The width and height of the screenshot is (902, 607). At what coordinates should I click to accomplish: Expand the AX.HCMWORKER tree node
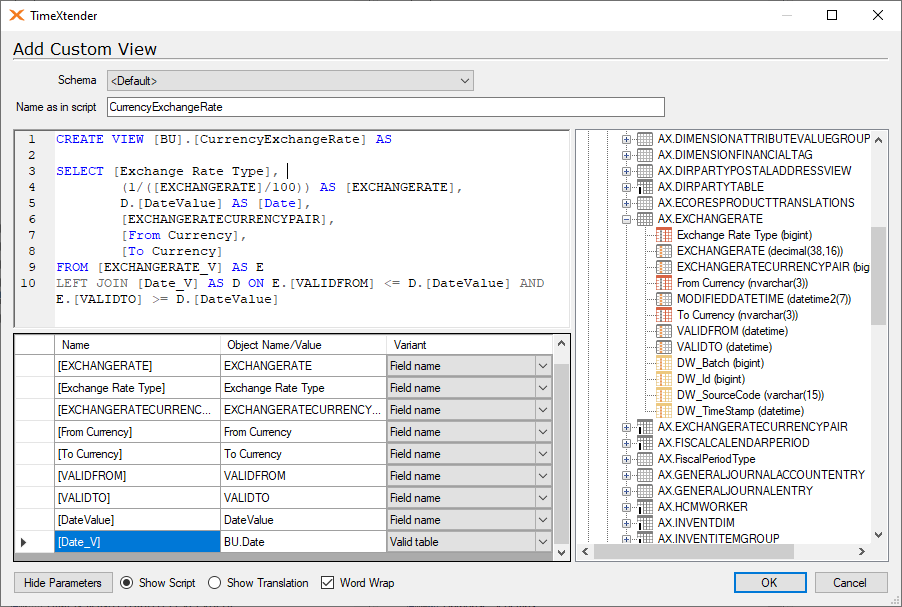[x=626, y=507]
